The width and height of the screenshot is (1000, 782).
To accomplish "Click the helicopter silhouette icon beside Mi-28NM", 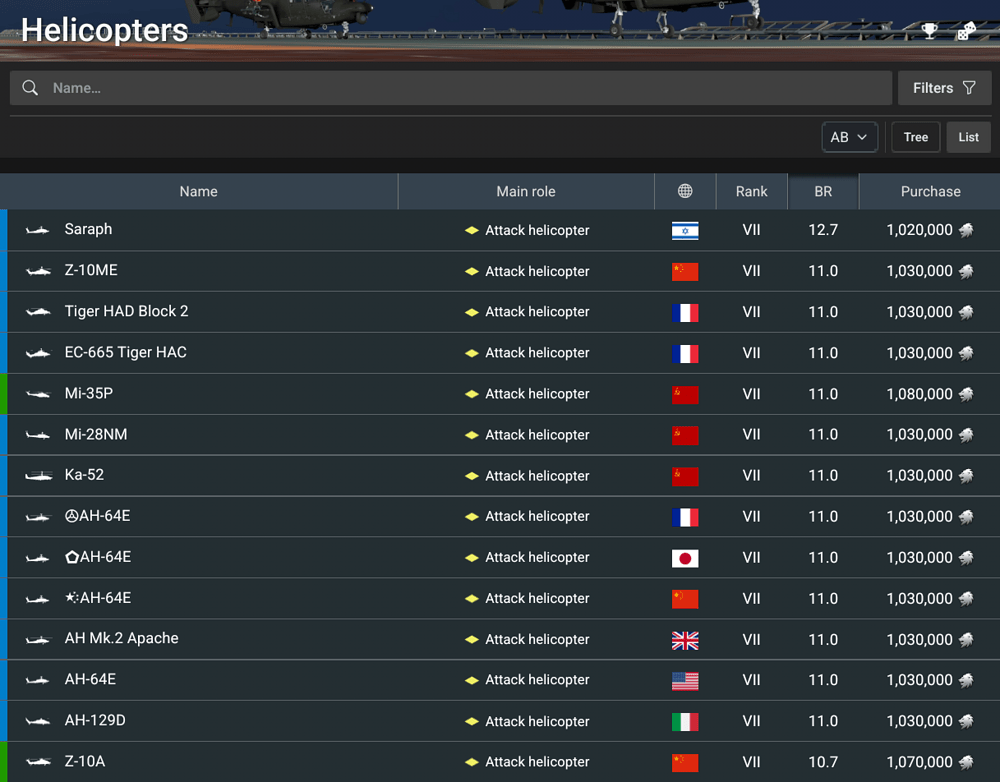I will click(x=38, y=435).
